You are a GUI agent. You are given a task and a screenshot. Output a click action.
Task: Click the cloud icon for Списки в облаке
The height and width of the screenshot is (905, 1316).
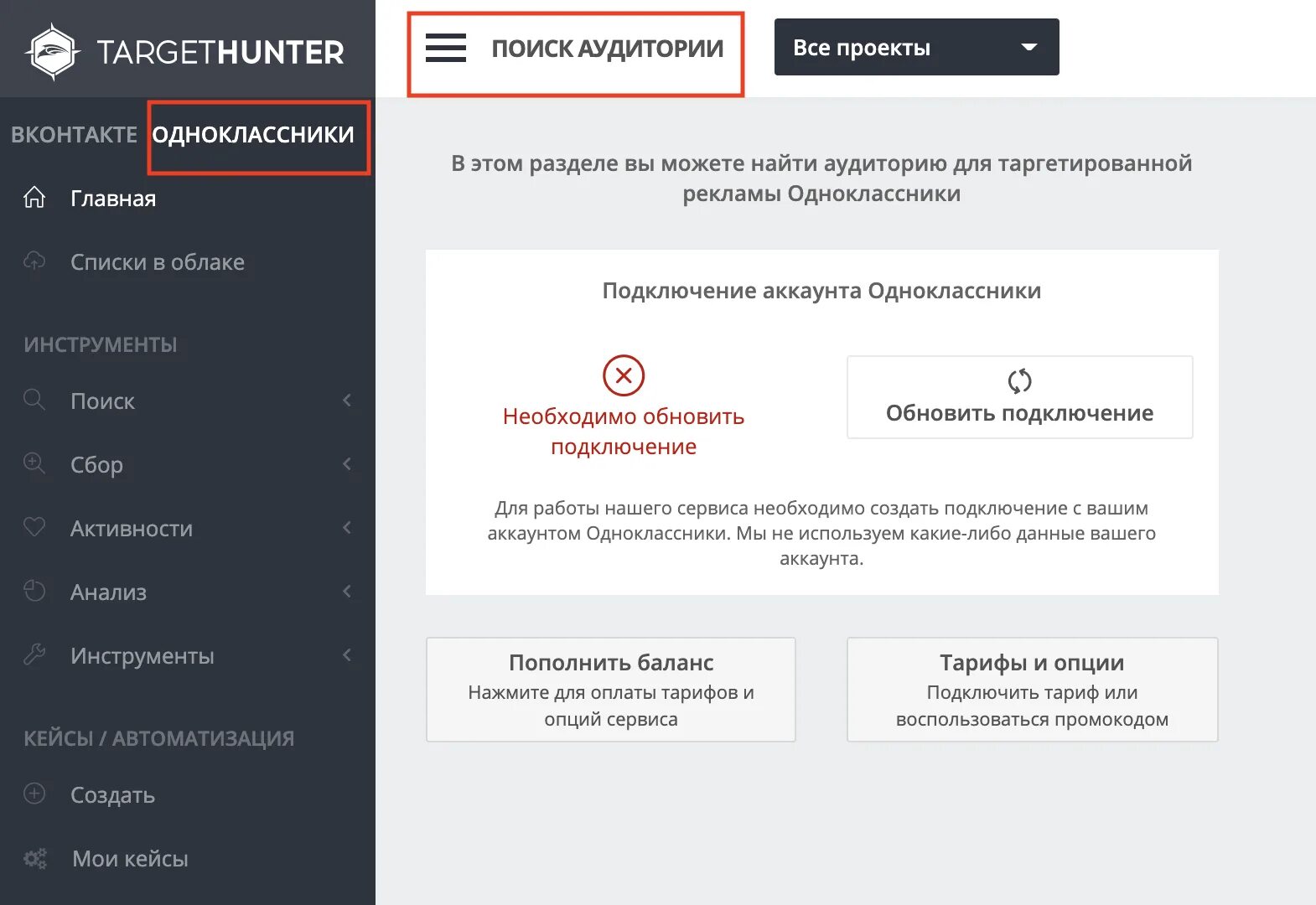[34, 261]
